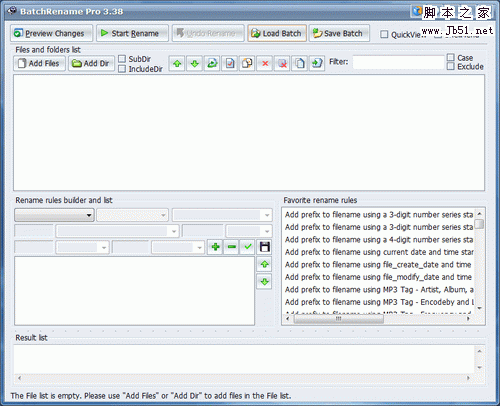The image size is (500, 406).
Task: Click the Start Rename button
Action: tap(132, 33)
